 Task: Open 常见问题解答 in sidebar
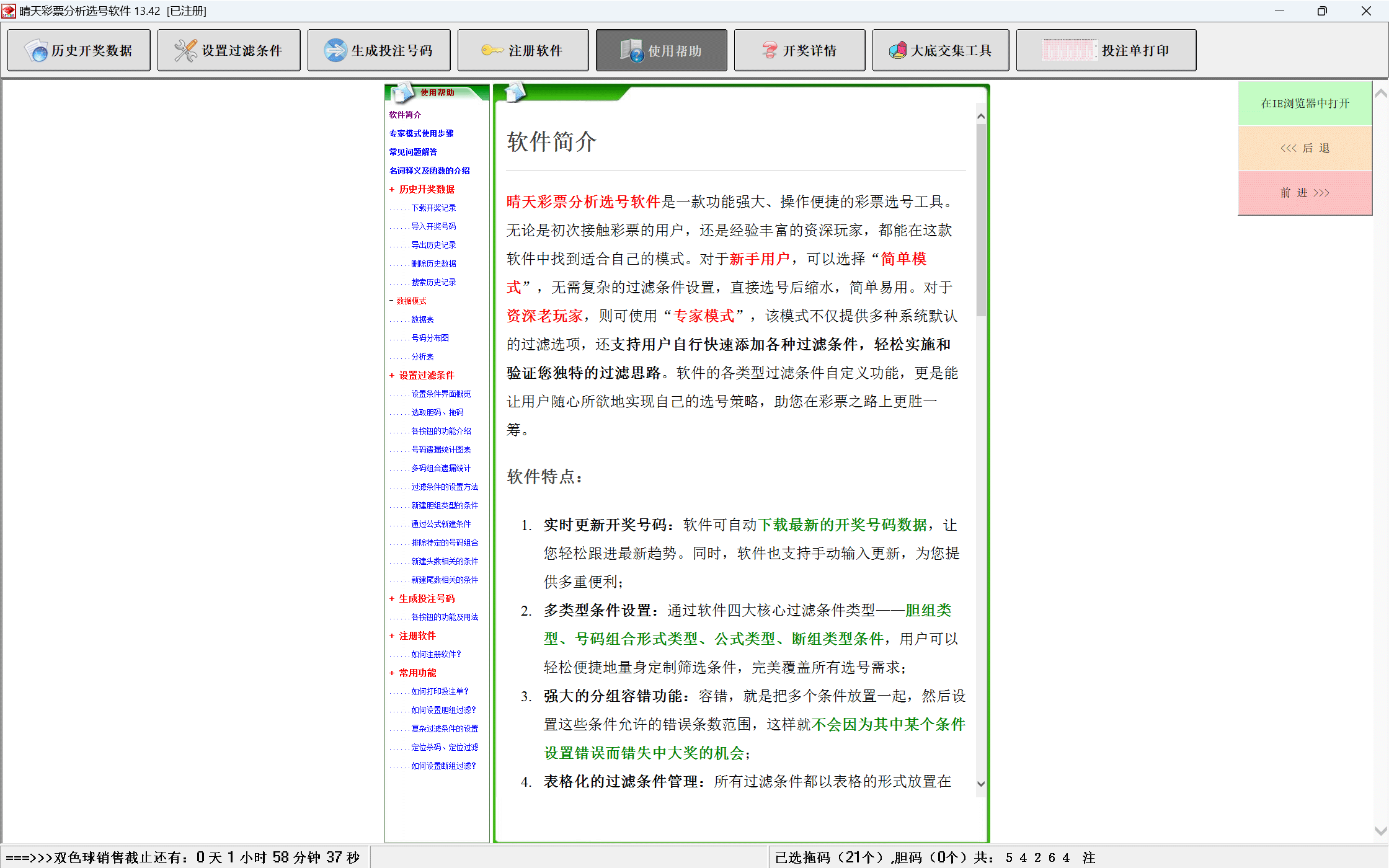pos(413,153)
